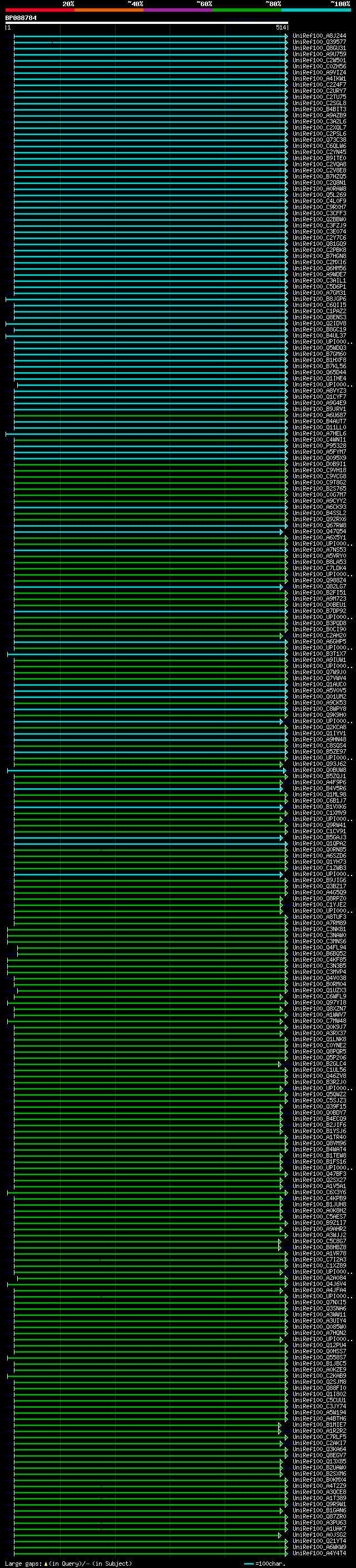Select hit UniRef100_C2TU75

click(319, 97)
